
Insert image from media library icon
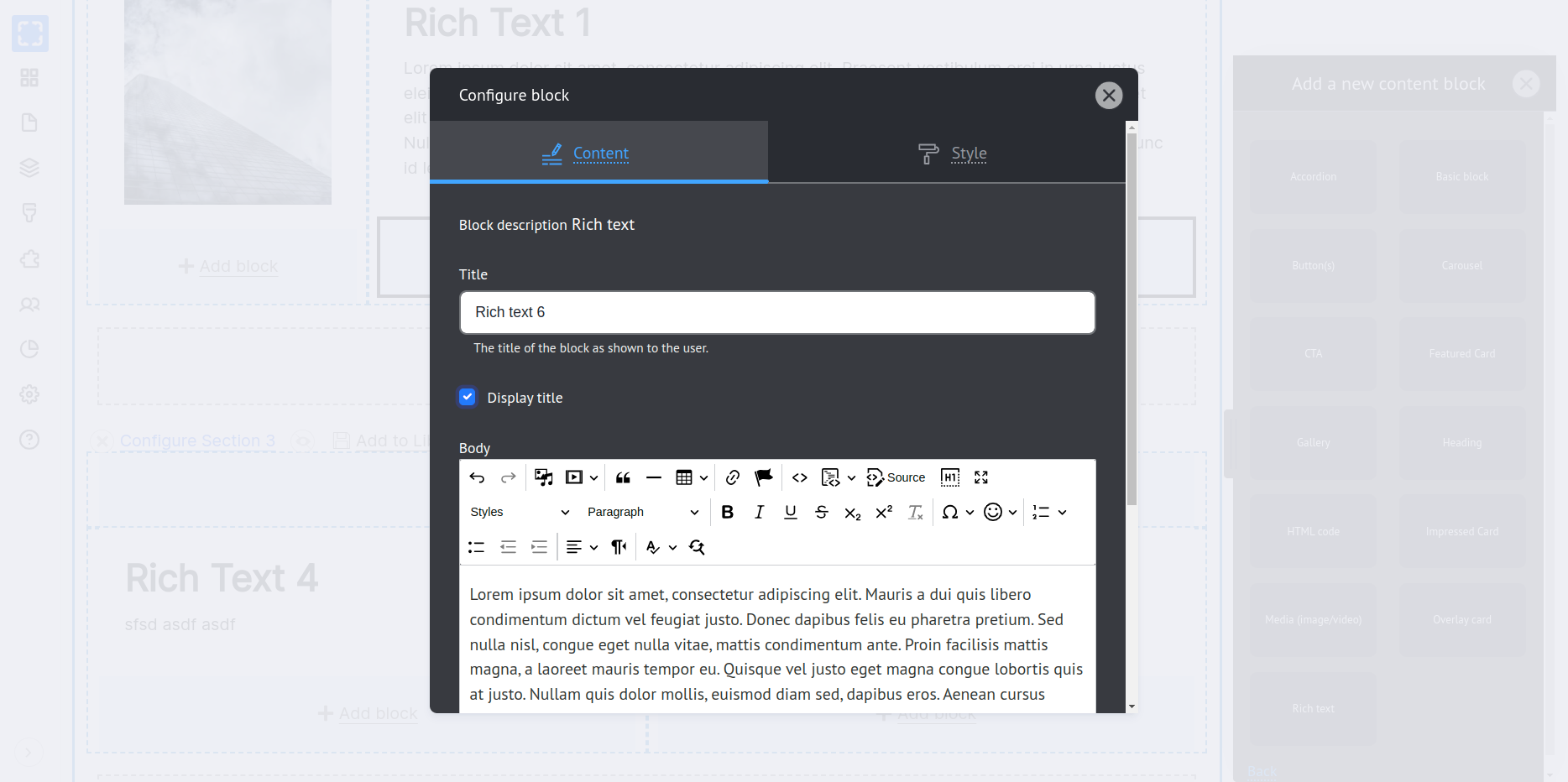tap(544, 477)
